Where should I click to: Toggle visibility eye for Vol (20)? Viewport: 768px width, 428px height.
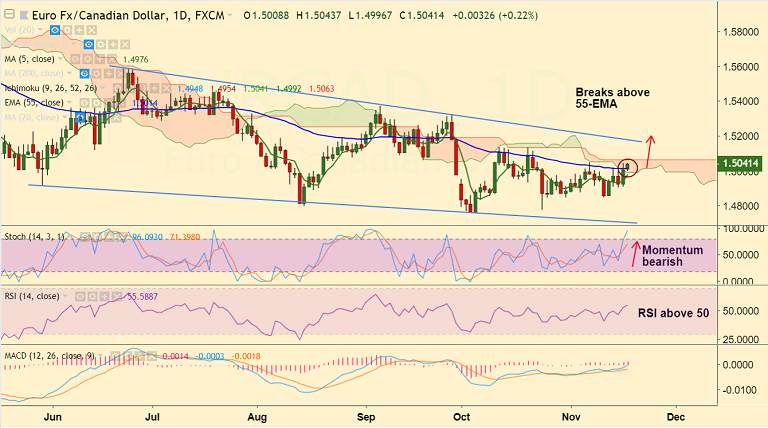[55, 30]
